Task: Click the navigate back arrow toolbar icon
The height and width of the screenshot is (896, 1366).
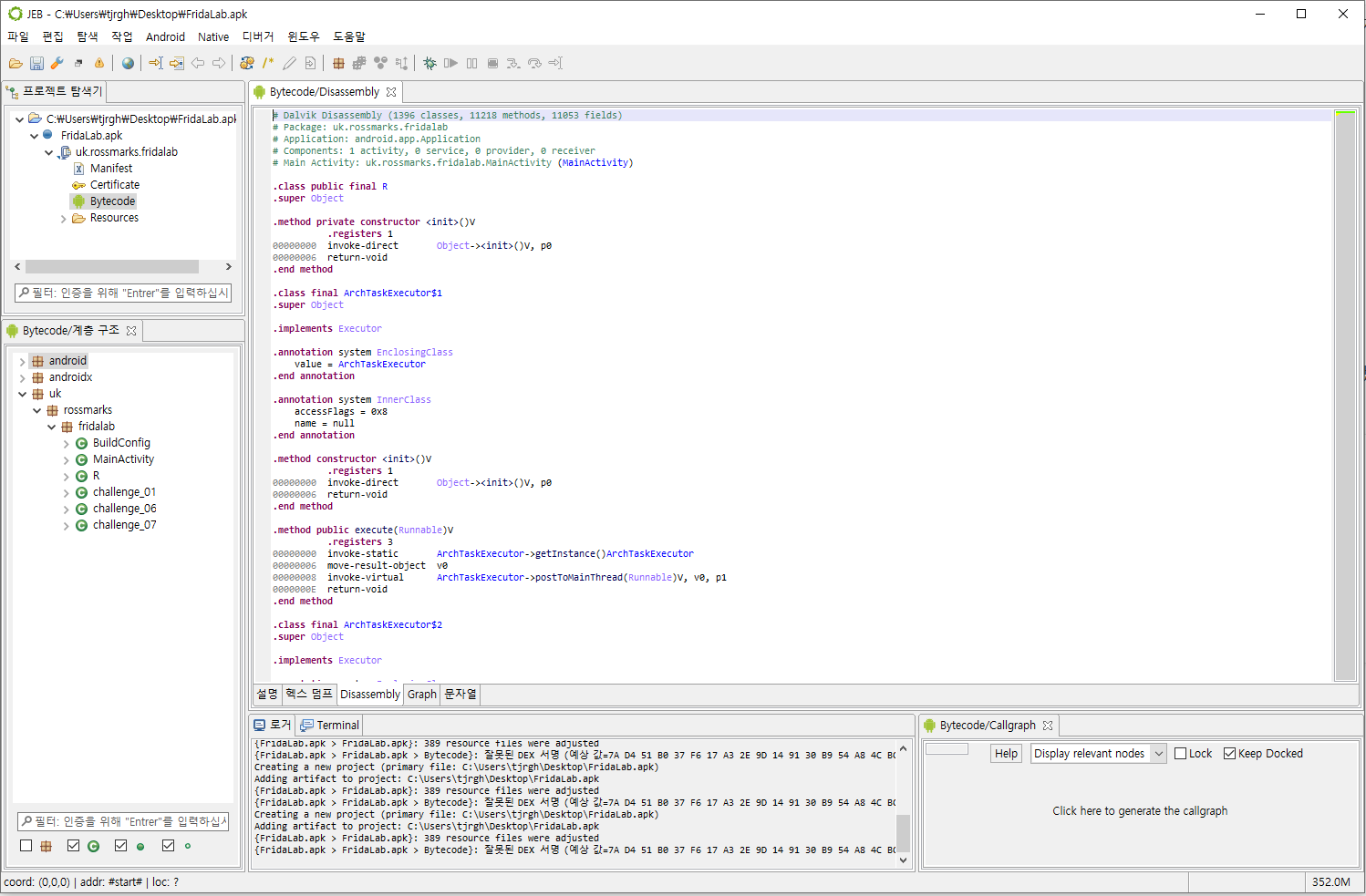Action: 198,63
